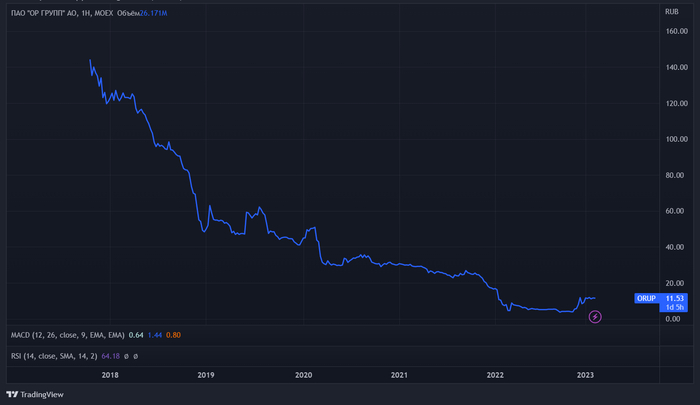Click the 1d 5h countdown label
Image resolution: width=700 pixels, height=405 pixels.
pos(675,307)
